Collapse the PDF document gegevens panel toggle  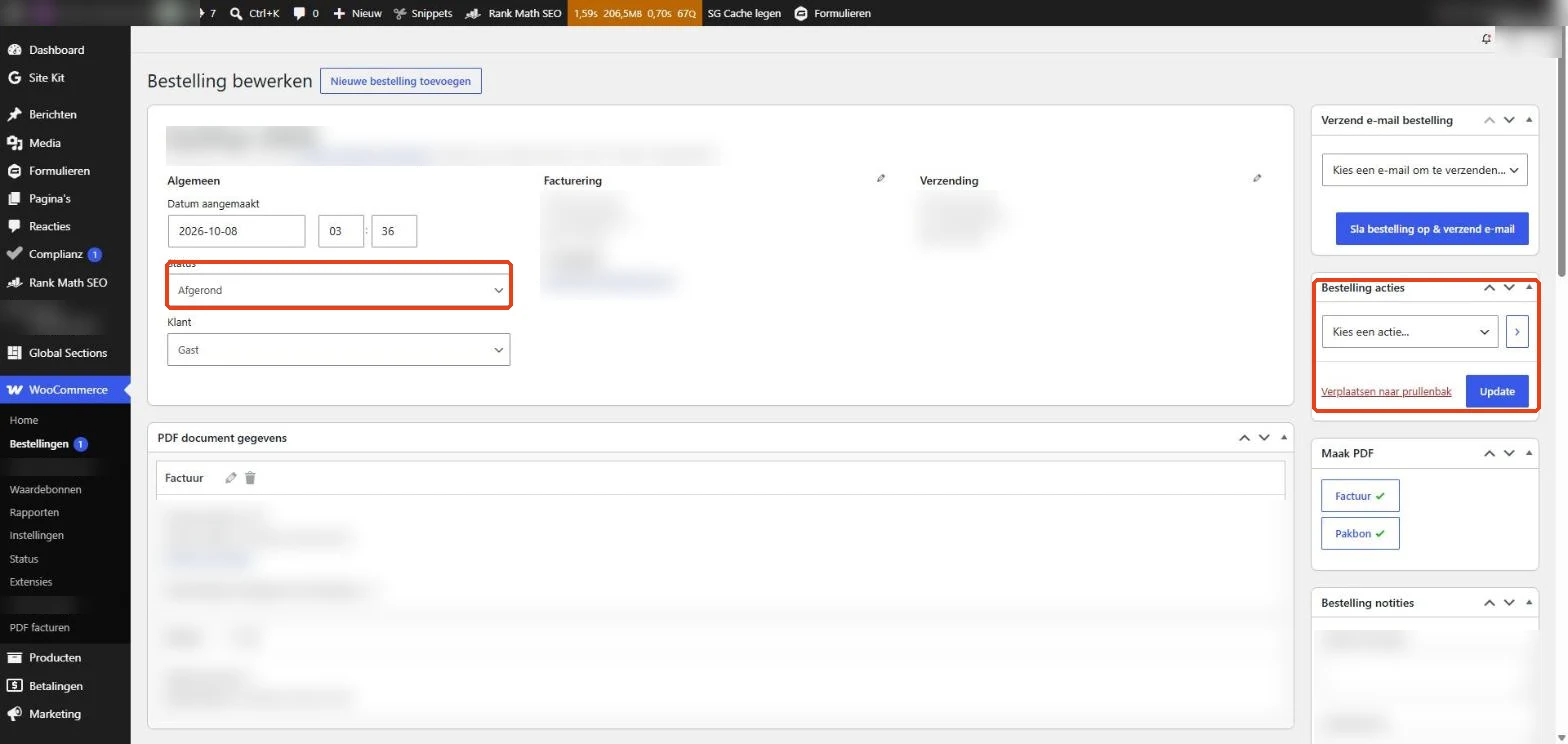pos(1284,438)
